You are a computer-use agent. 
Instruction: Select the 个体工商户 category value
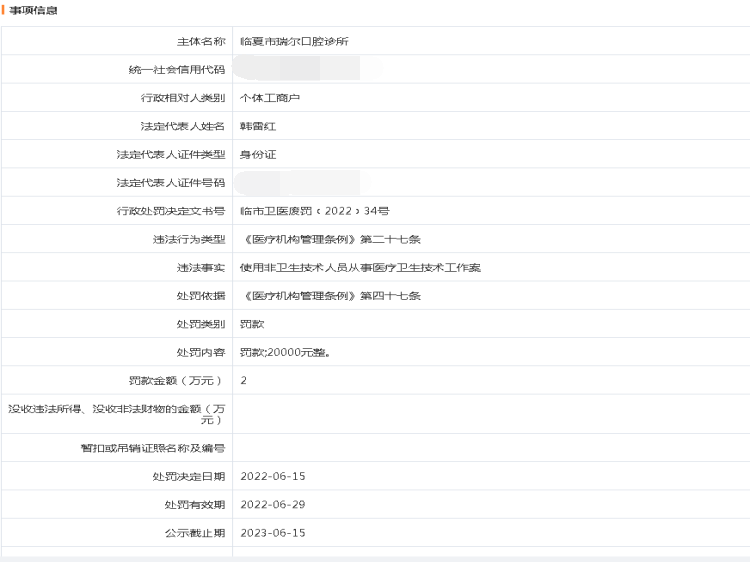[x=270, y=98]
